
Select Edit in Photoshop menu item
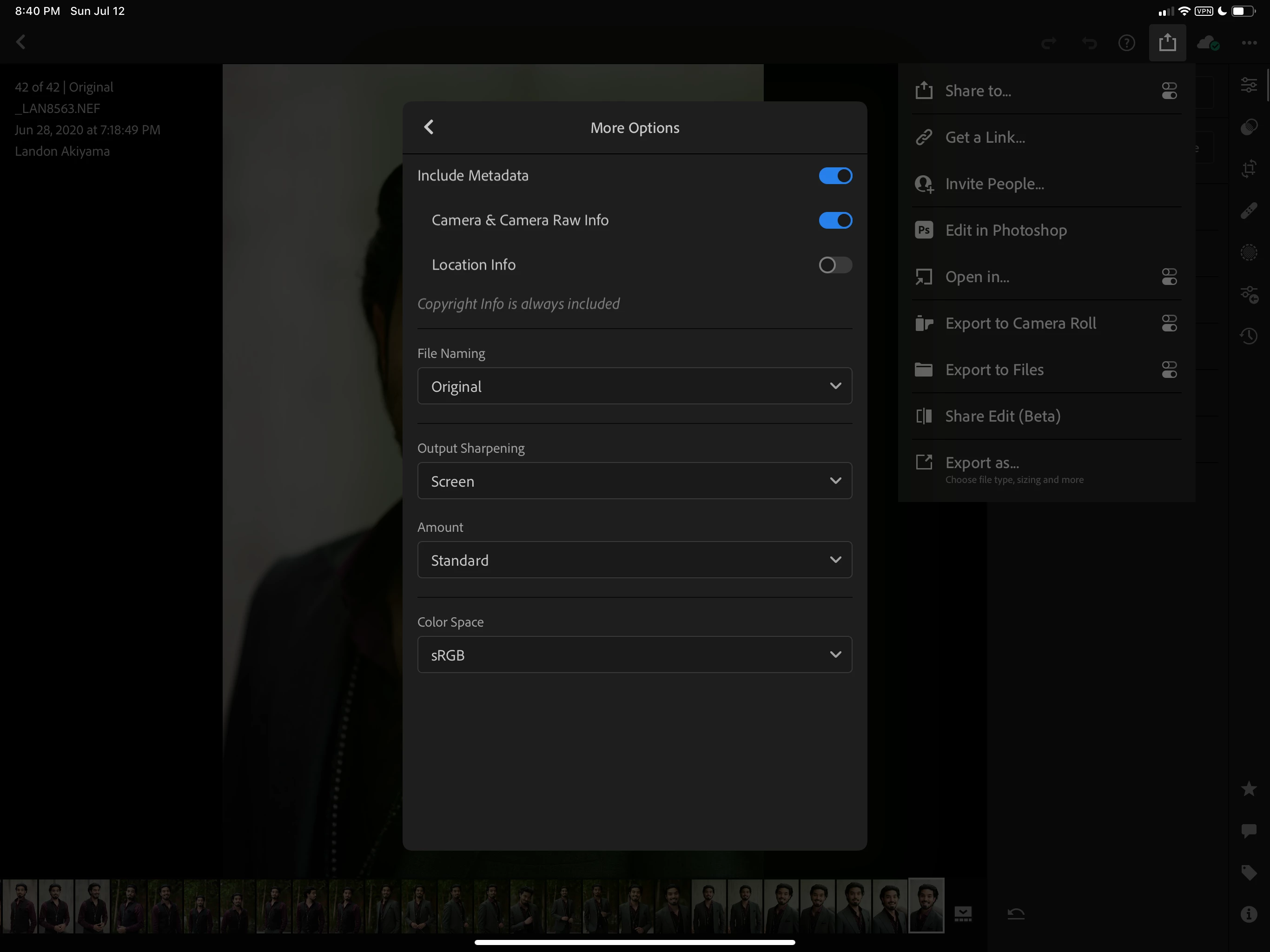pyautogui.click(x=1006, y=230)
